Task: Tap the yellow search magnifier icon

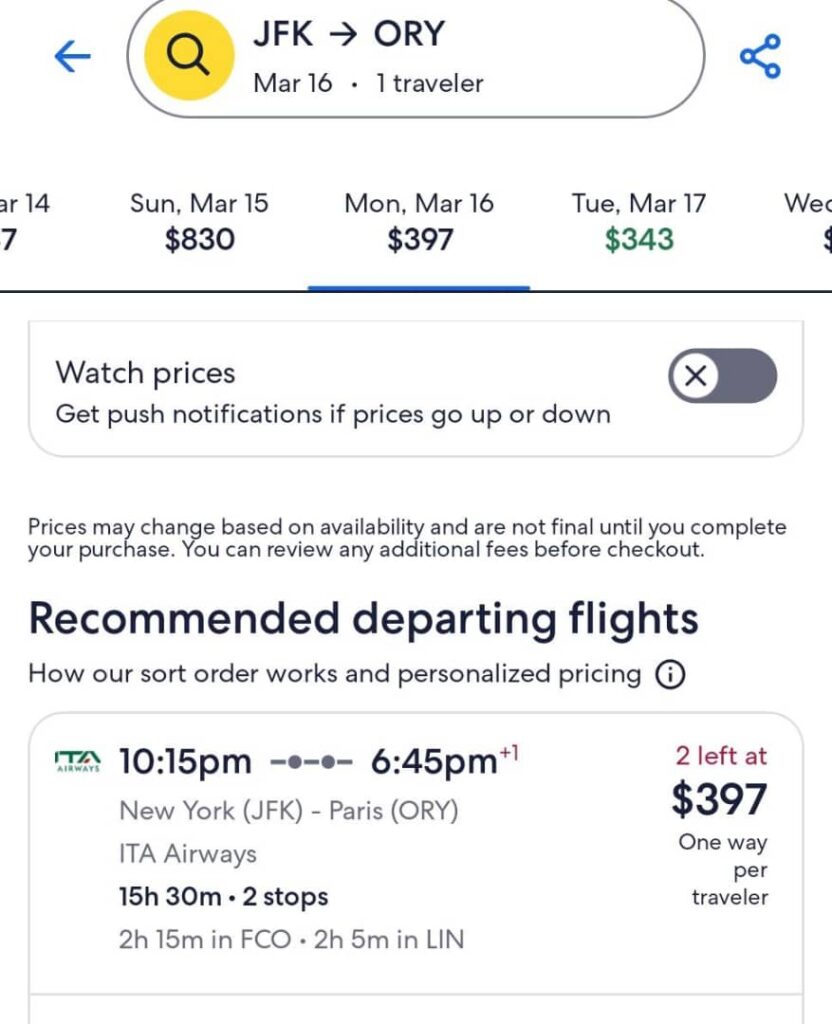Action: point(188,57)
